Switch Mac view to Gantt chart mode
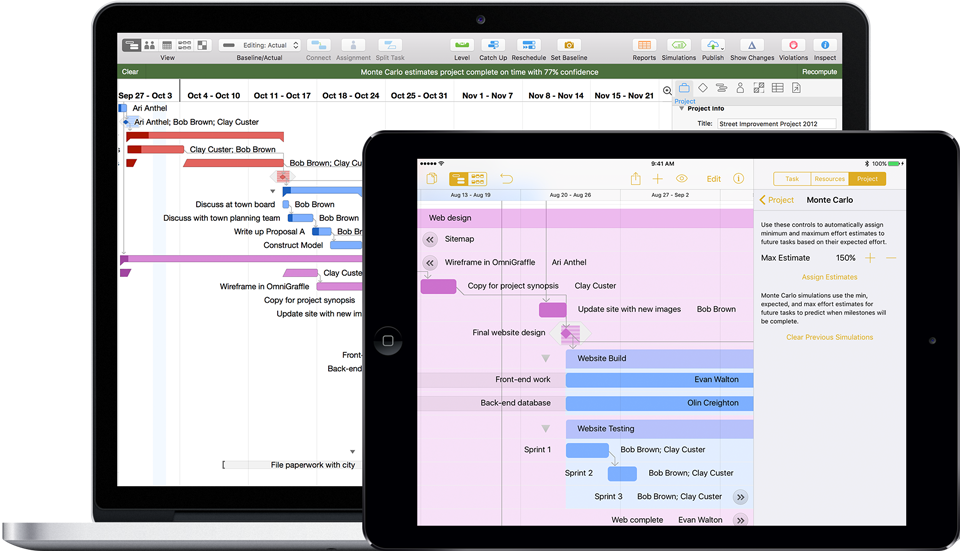960x551 pixels. 131,45
